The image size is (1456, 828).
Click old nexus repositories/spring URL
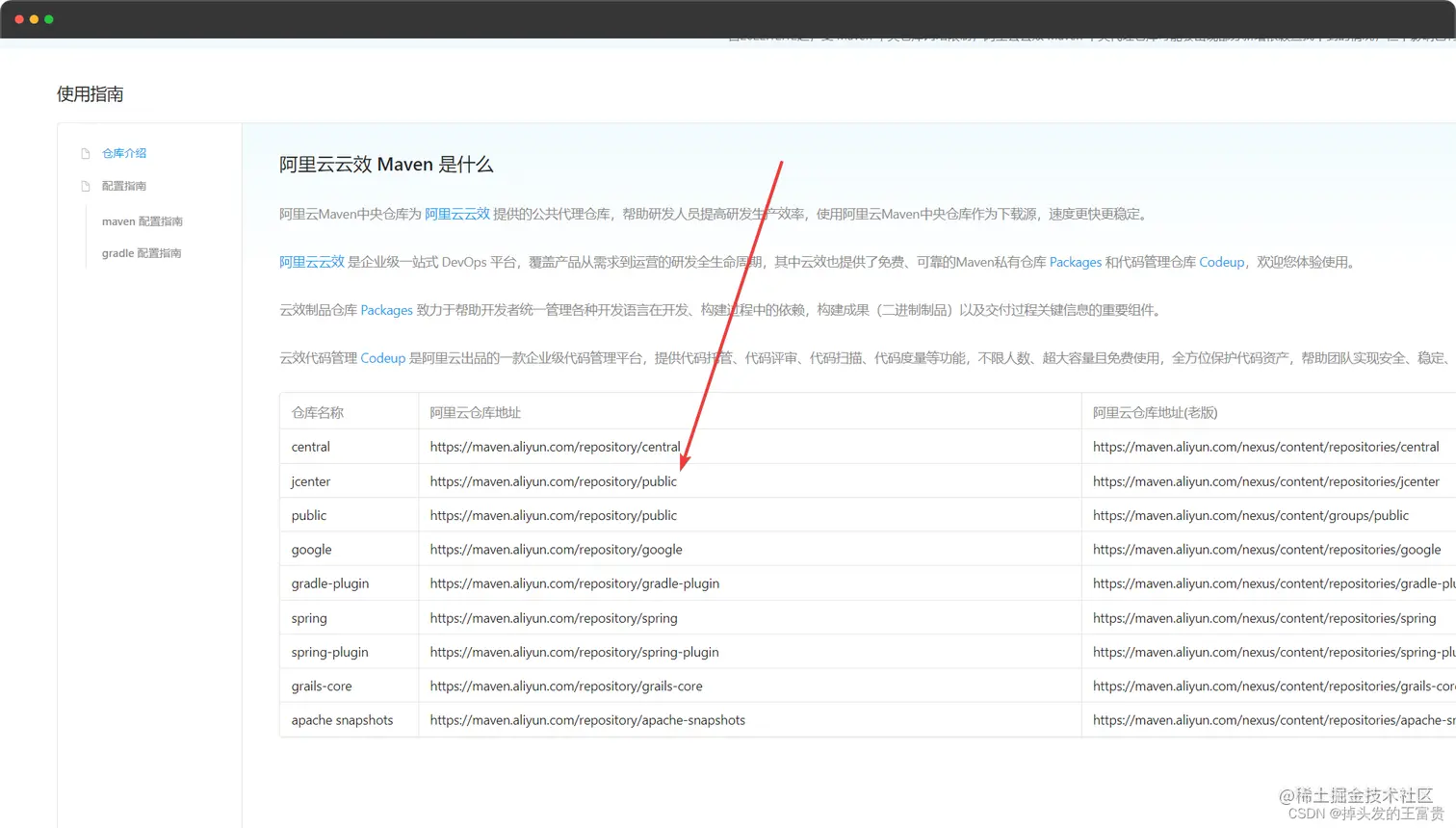[x=1264, y=618]
